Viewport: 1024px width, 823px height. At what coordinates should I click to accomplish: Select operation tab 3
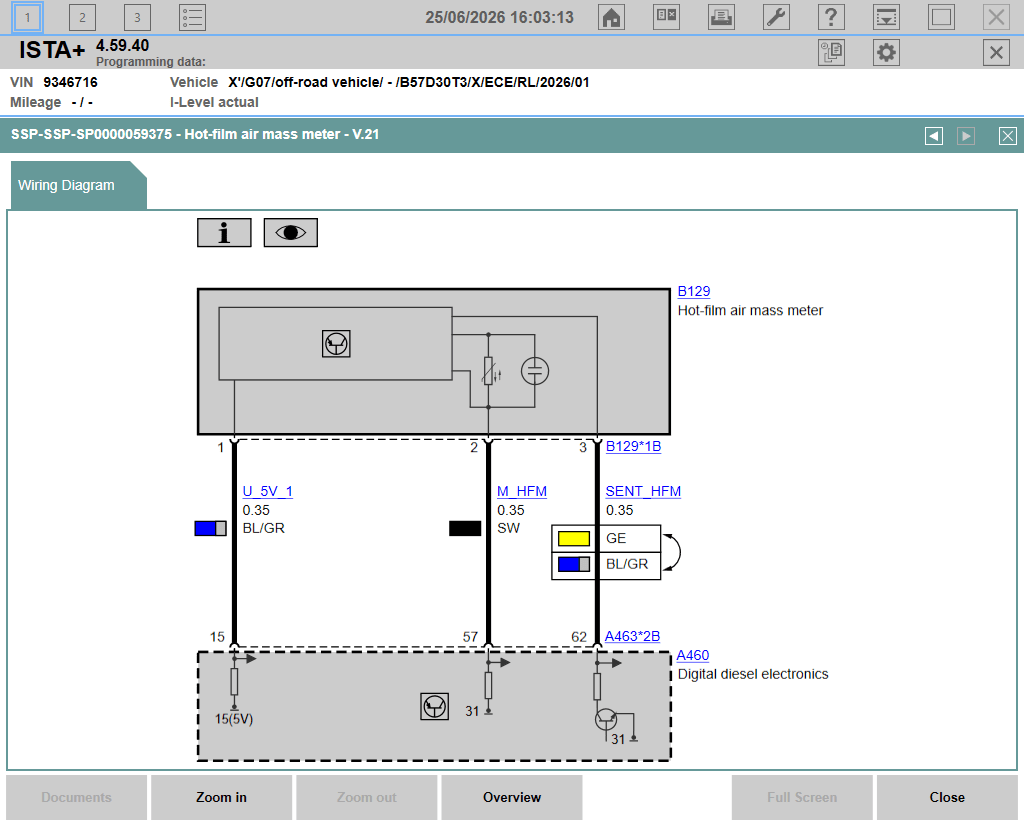(x=137, y=18)
